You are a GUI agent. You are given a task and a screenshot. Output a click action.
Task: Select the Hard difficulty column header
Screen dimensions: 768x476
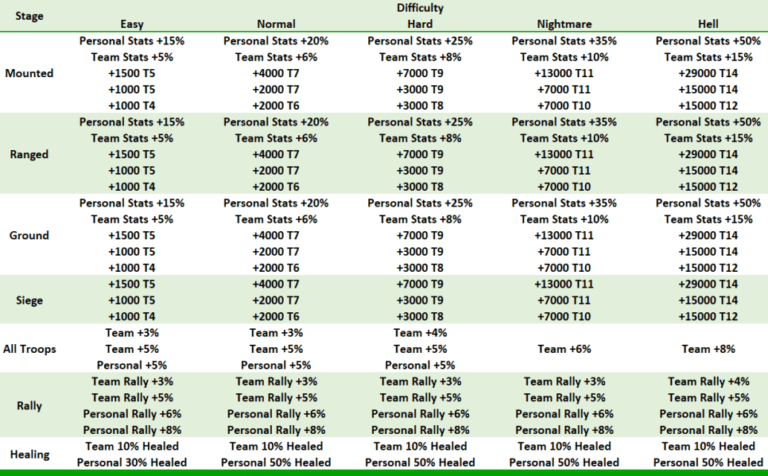tap(420, 24)
